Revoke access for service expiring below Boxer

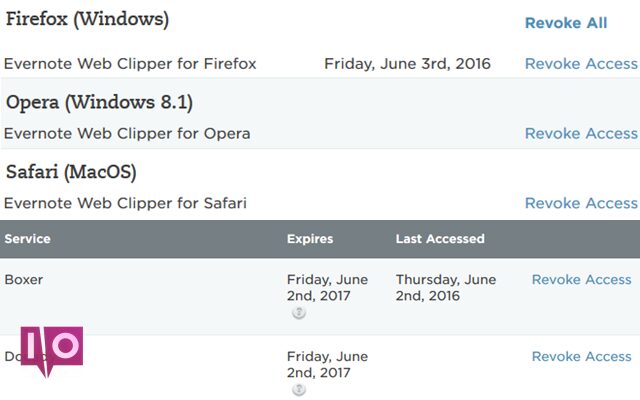click(x=582, y=356)
